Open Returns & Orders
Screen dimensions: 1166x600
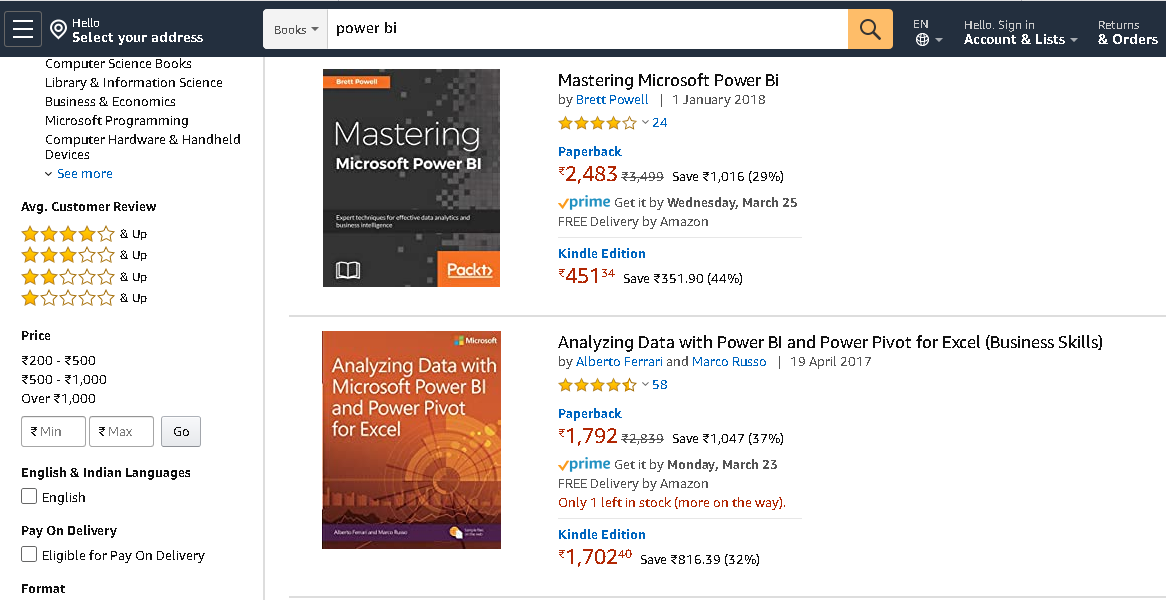pyautogui.click(x=1127, y=32)
